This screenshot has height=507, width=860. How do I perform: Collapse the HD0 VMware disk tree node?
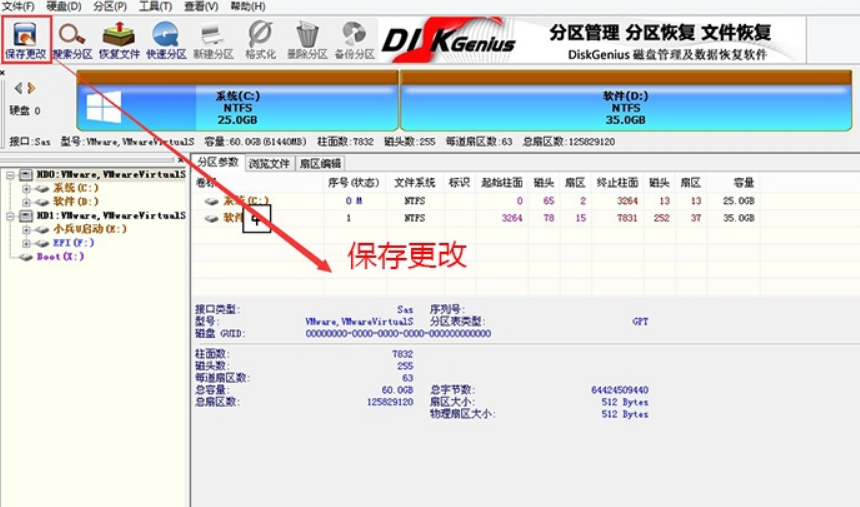(x=10, y=175)
